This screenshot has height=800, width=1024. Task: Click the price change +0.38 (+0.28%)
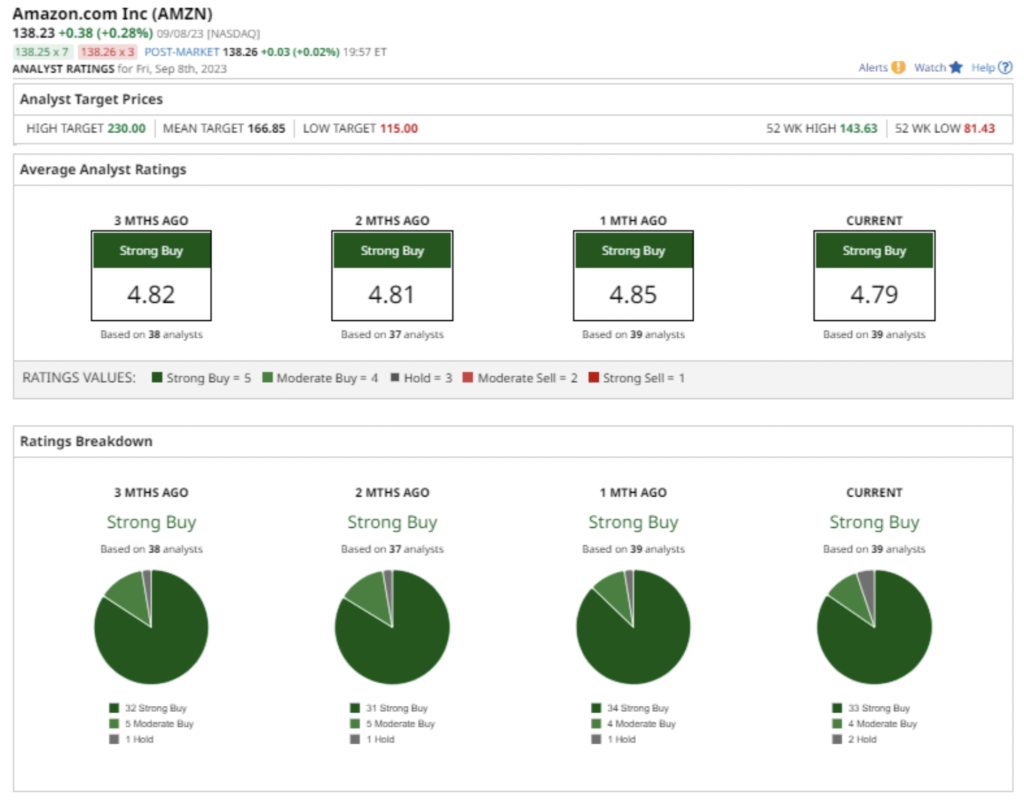[106, 33]
